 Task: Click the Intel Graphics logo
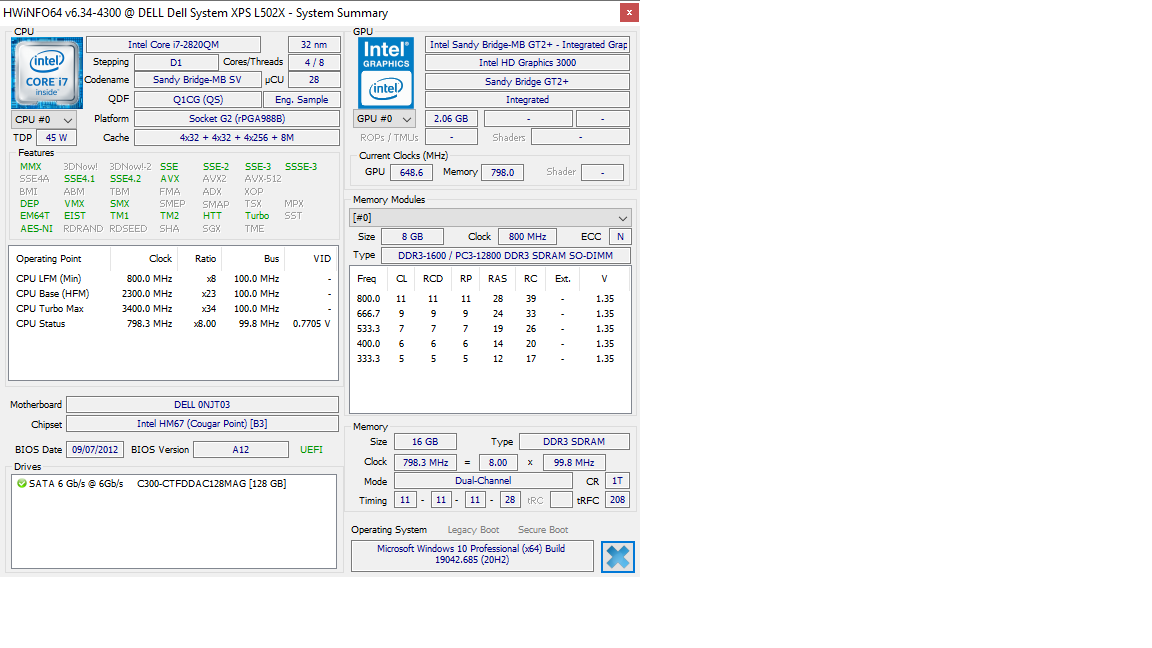coord(385,73)
